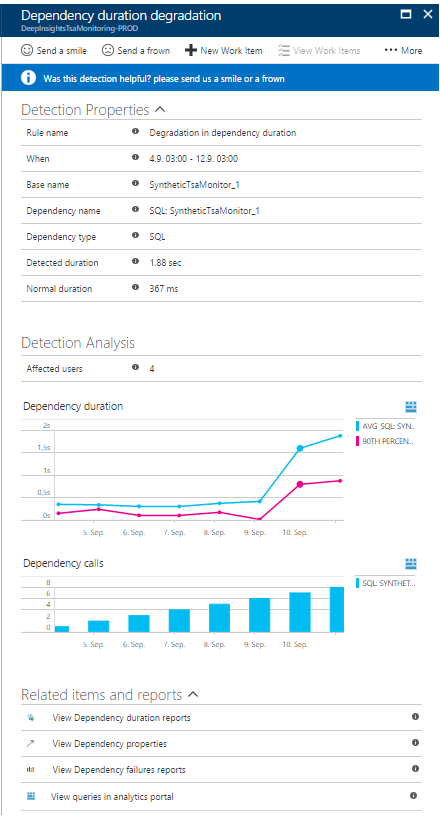Click info icon beside Affected users
The image size is (440, 816).
(x=135, y=367)
